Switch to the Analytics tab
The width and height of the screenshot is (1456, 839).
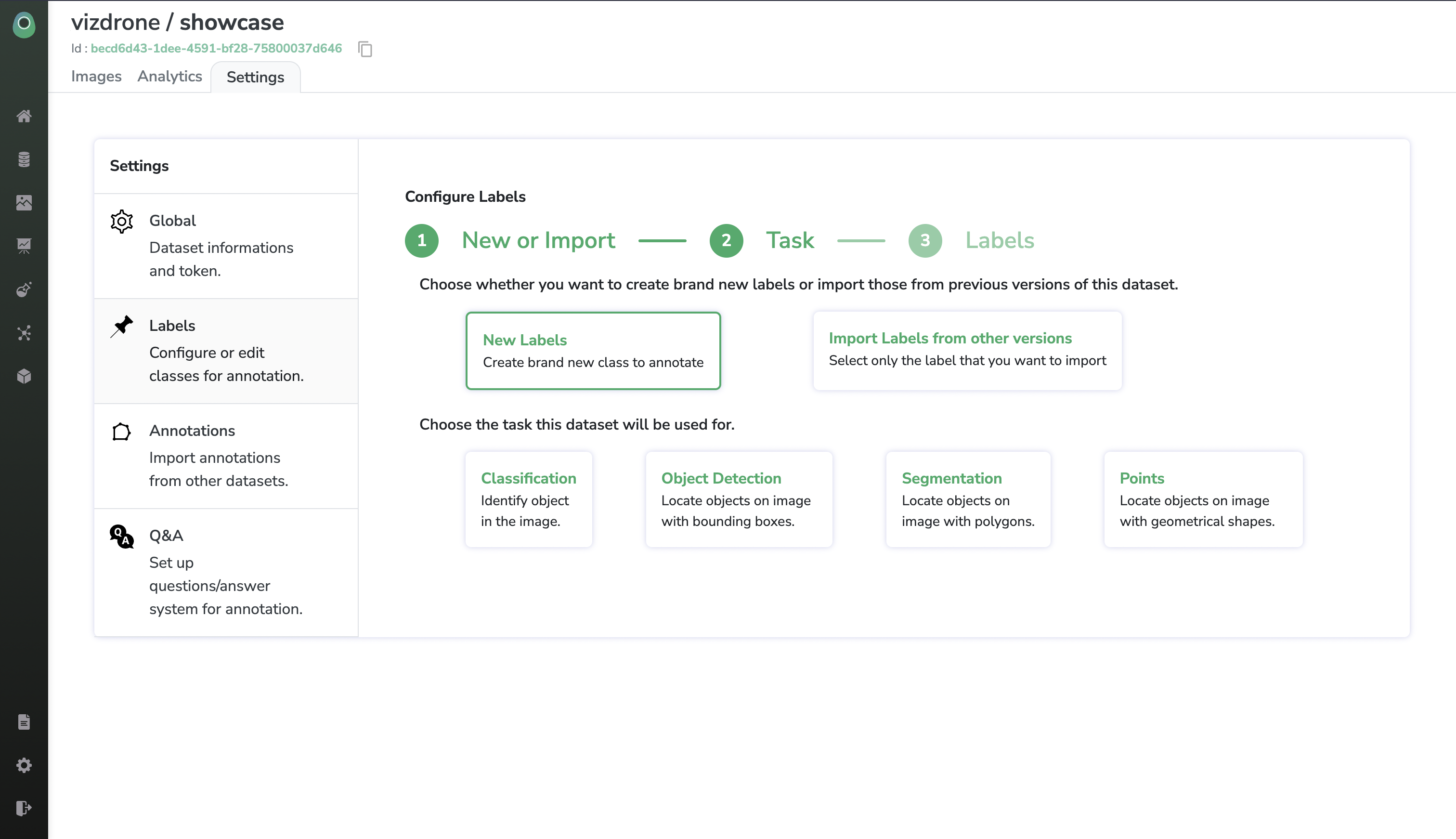169,77
